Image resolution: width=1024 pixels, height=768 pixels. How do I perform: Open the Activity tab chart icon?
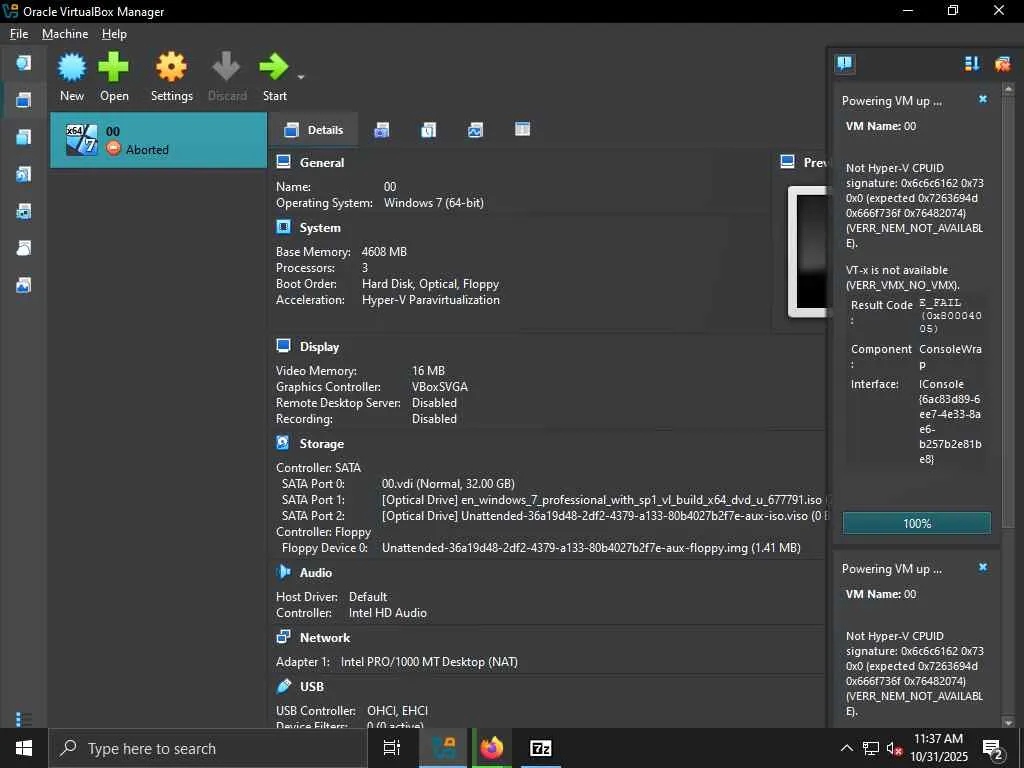coord(475,129)
